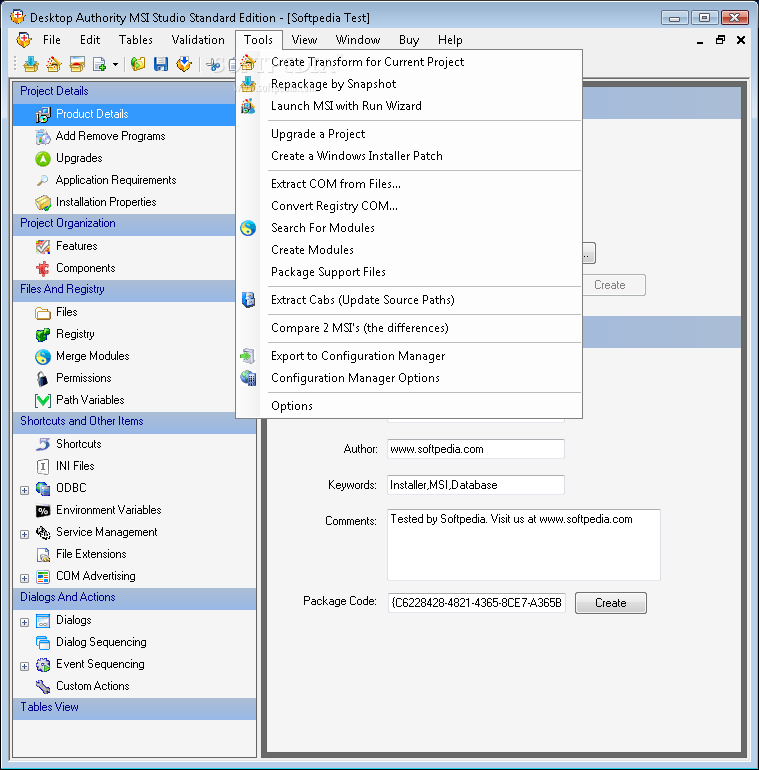Click the scissors Cut toolbar icon
759x770 pixels.
213,64
